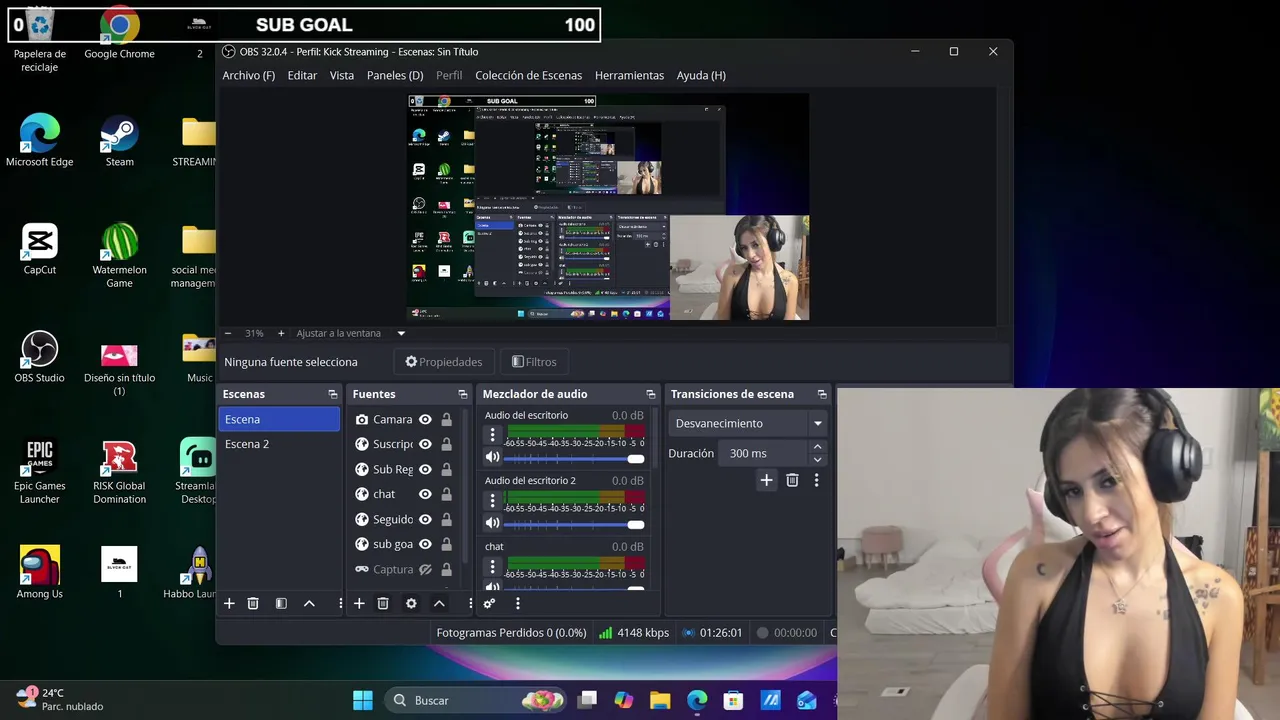The width and height of the screenshot is (1280, 720).
Task: Click the OBS preview canvas
Action: click(609, 208)
